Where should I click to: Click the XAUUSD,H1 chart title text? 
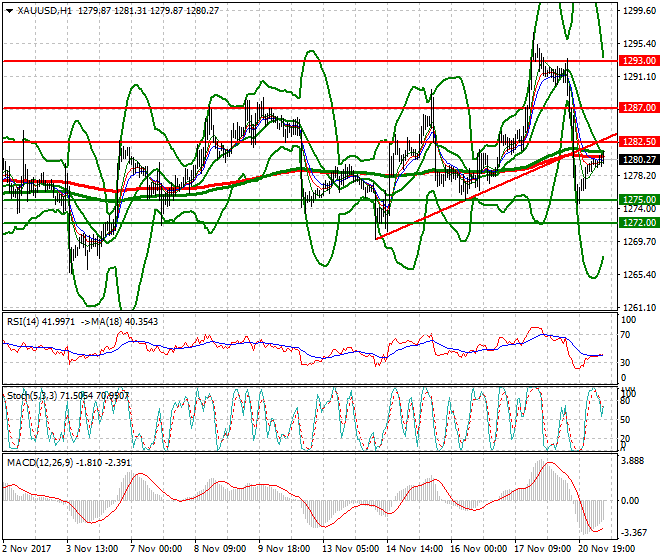44,11
